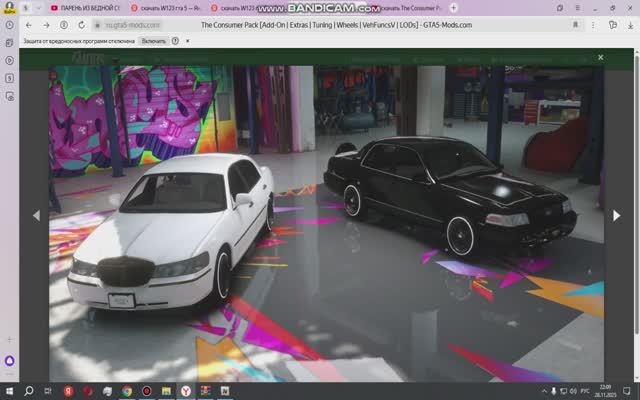Screen dimensions: 640x400
Task: Switch to 'скачать W123 гта 5' Yandex tab
Action: click(x=165, y=8)
